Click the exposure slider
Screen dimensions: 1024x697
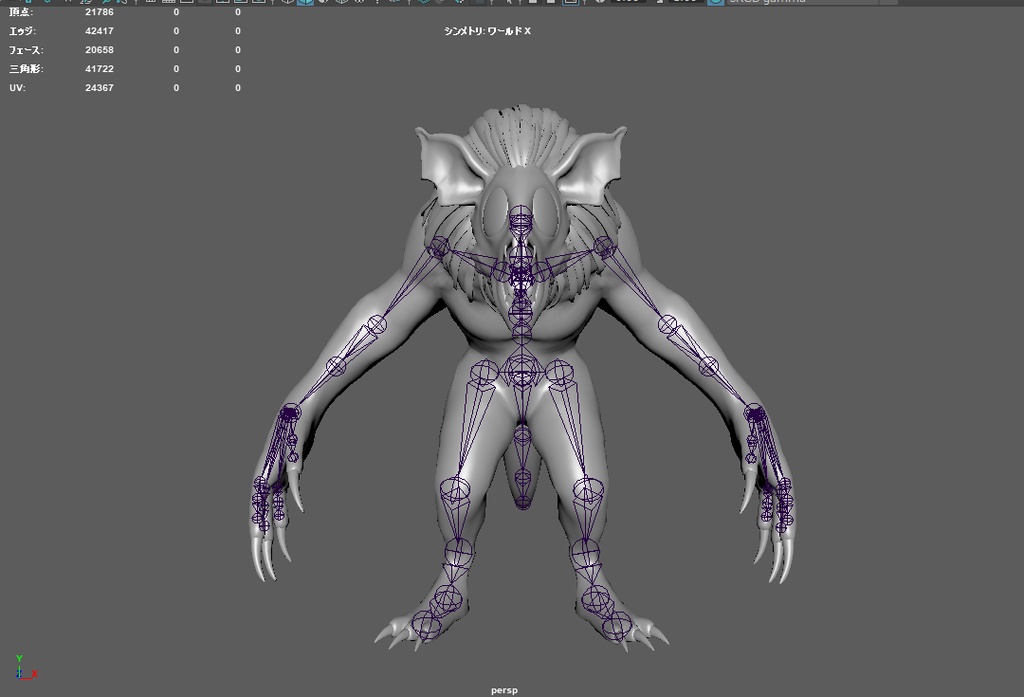(x=627, y=4)
